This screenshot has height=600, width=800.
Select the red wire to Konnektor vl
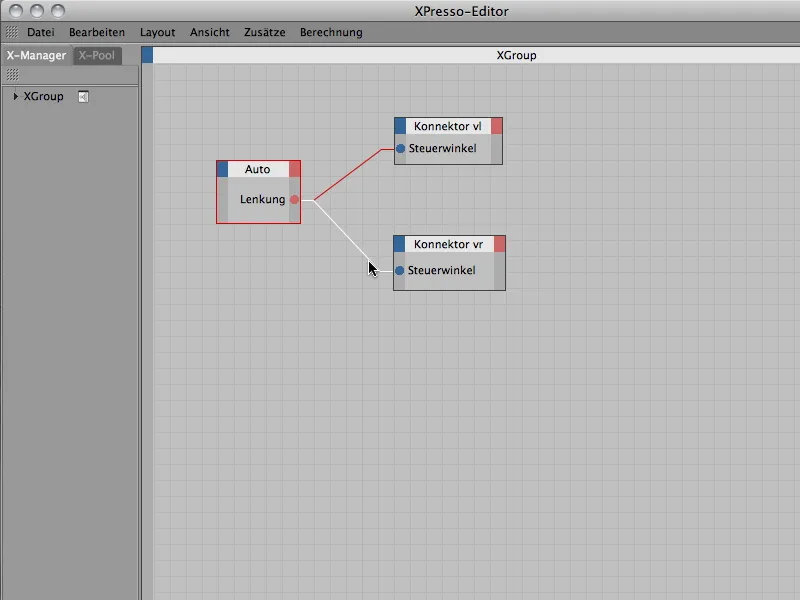pos(348,174)
